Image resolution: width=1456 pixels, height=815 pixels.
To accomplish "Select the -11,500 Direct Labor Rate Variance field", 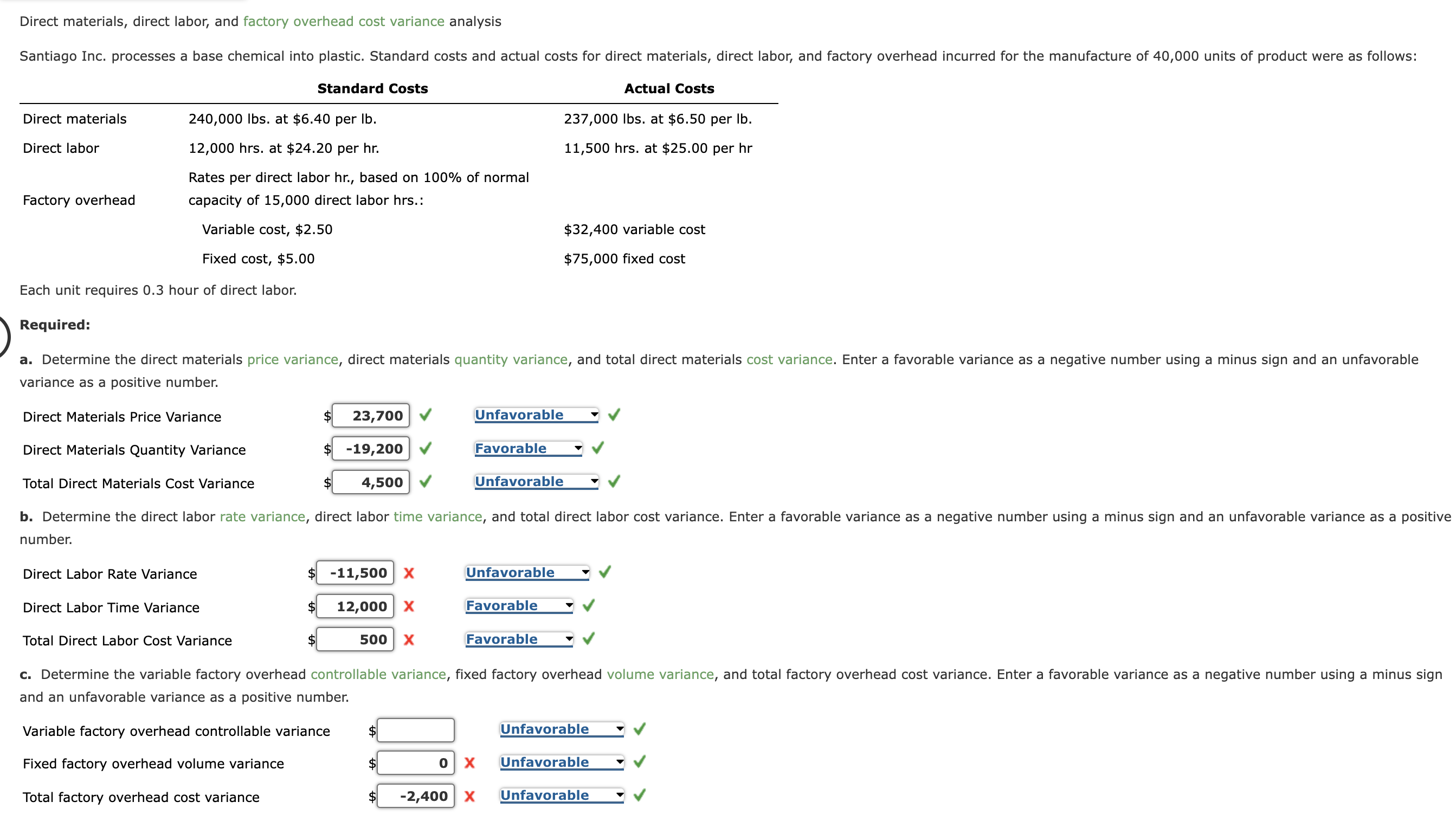I will 355,573.
